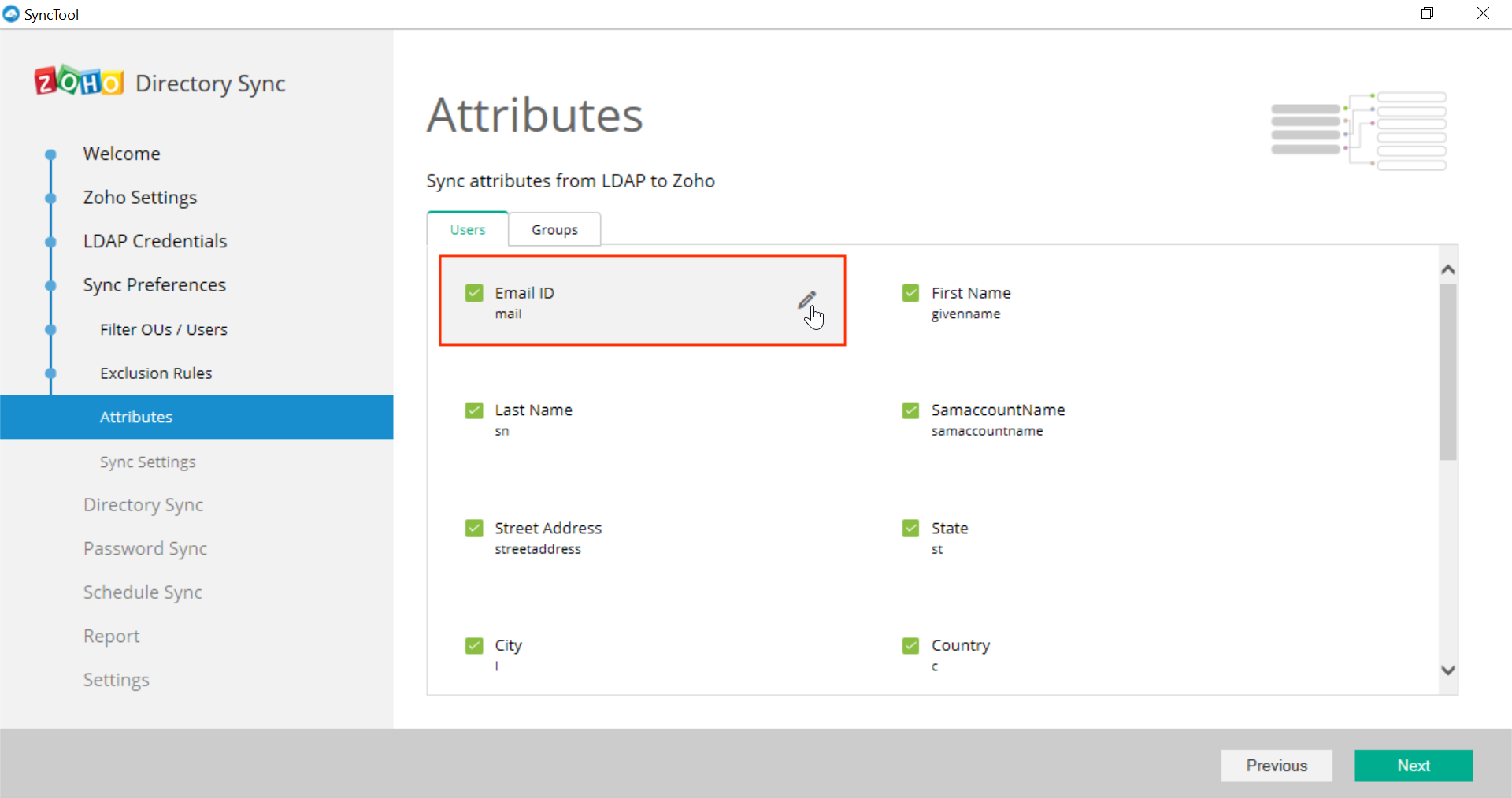Click the SyncTool icon in the title bar
Image resolution: width=1512 pixels, height=798 pixels.
(x=11, y=13)
